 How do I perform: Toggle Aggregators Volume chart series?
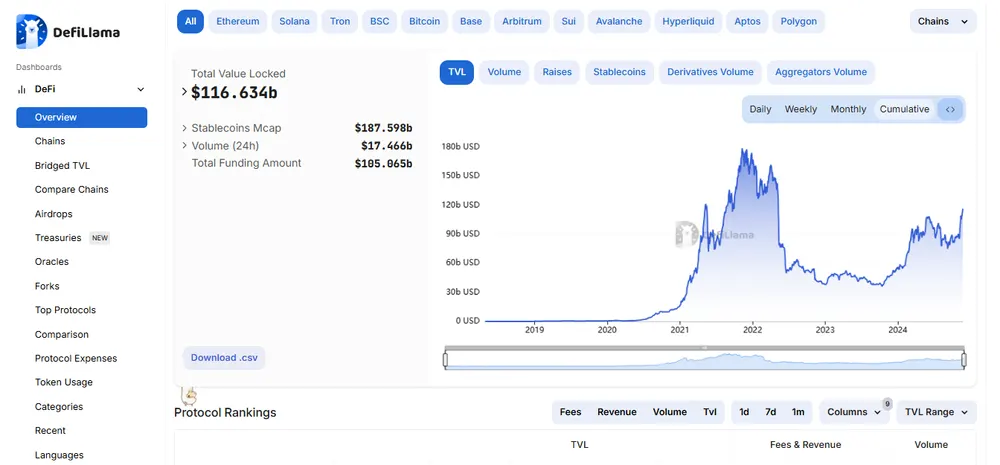[x=821, y=72]
